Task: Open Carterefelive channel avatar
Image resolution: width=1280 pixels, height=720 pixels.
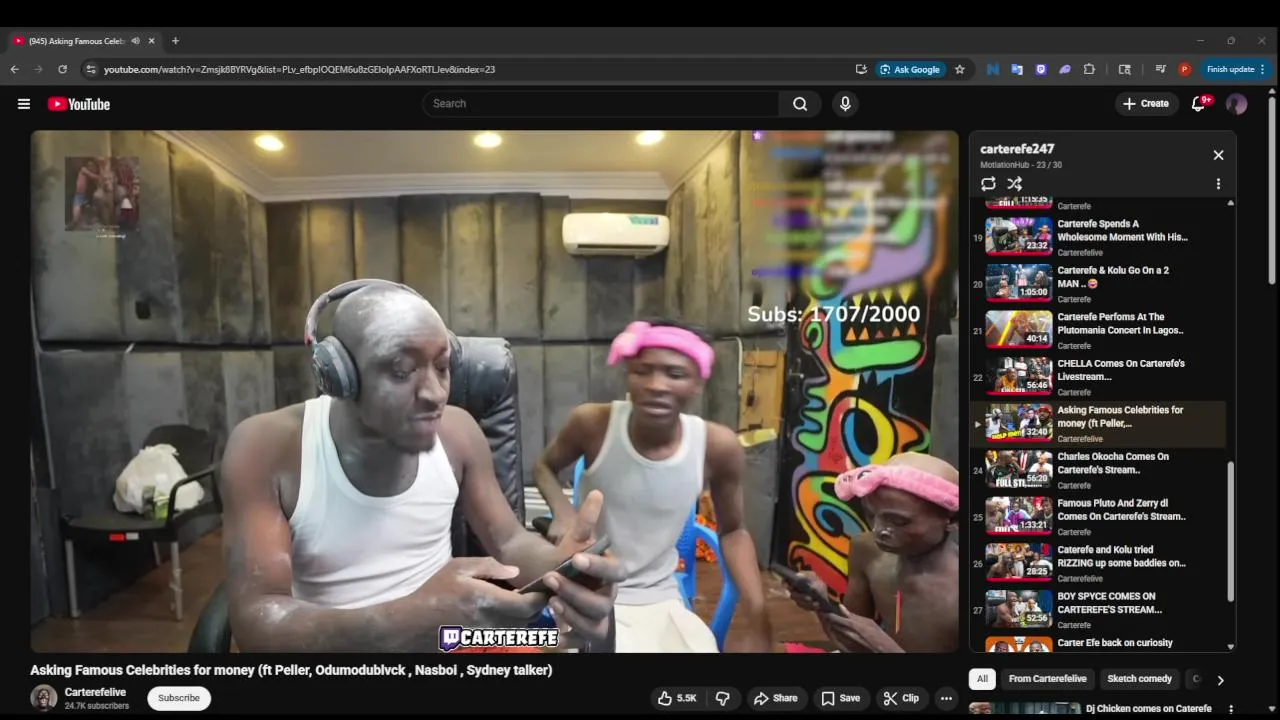Action: [x=44, y=698]
